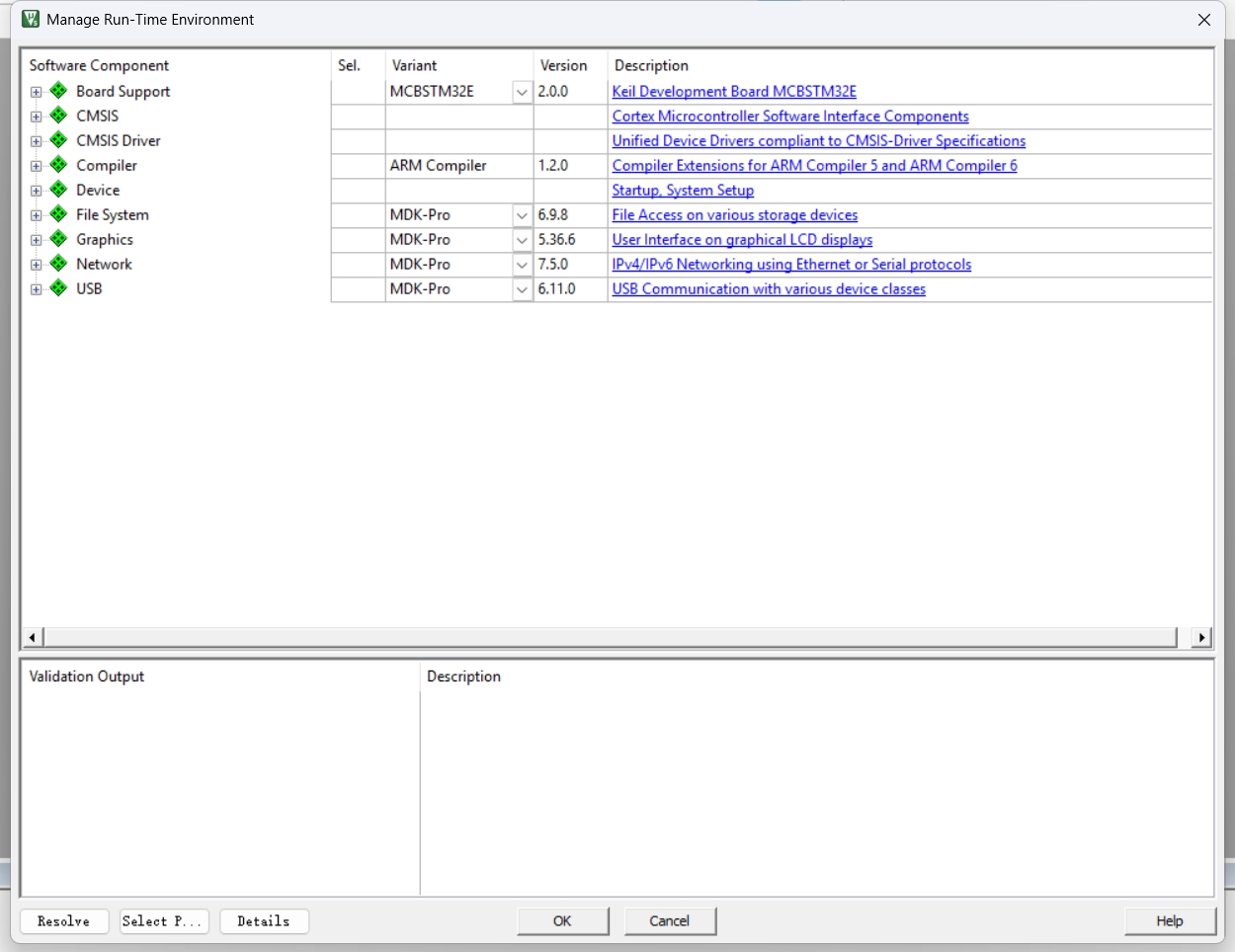Click the USB green diamond icon
1235x952 pixels.
(59, 288)
